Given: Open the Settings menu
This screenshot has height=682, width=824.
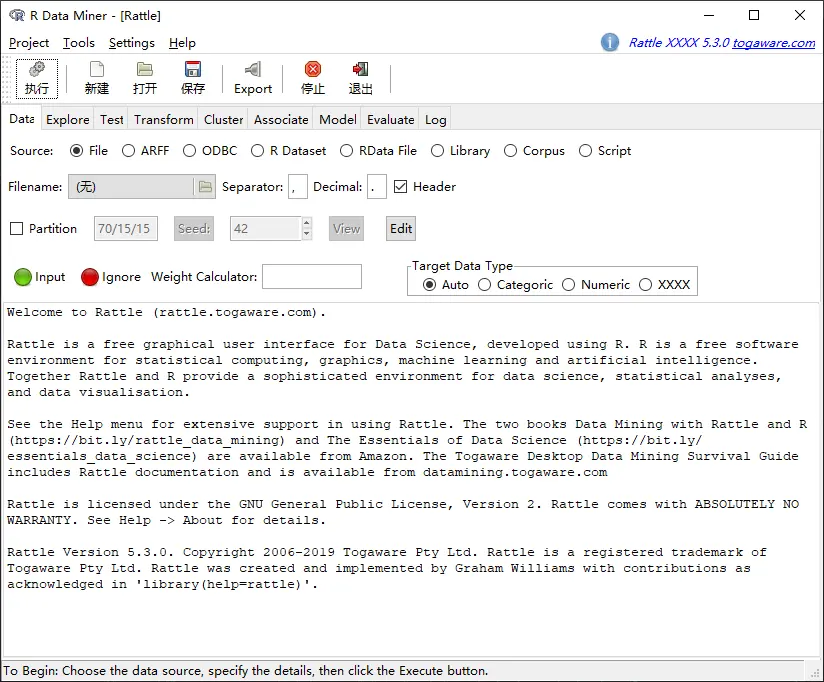Looking at the screenshot, I should tap(132, 43).
